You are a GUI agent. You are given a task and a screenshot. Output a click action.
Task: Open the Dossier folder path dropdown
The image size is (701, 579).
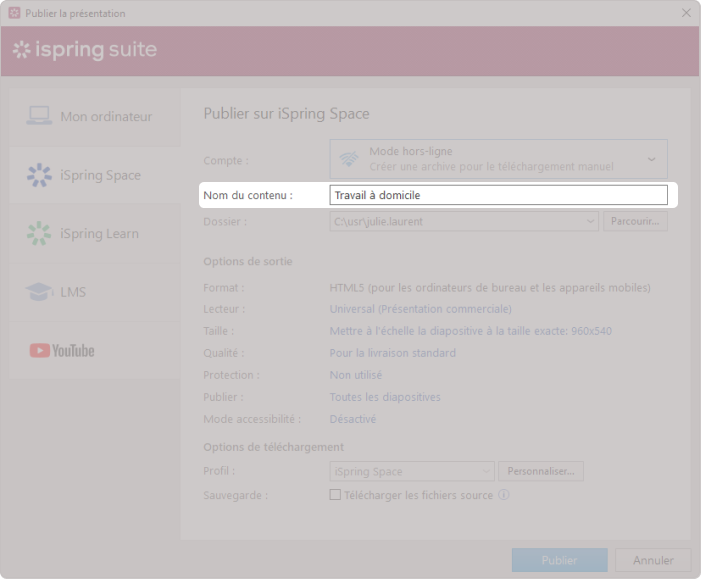point(589,221)
